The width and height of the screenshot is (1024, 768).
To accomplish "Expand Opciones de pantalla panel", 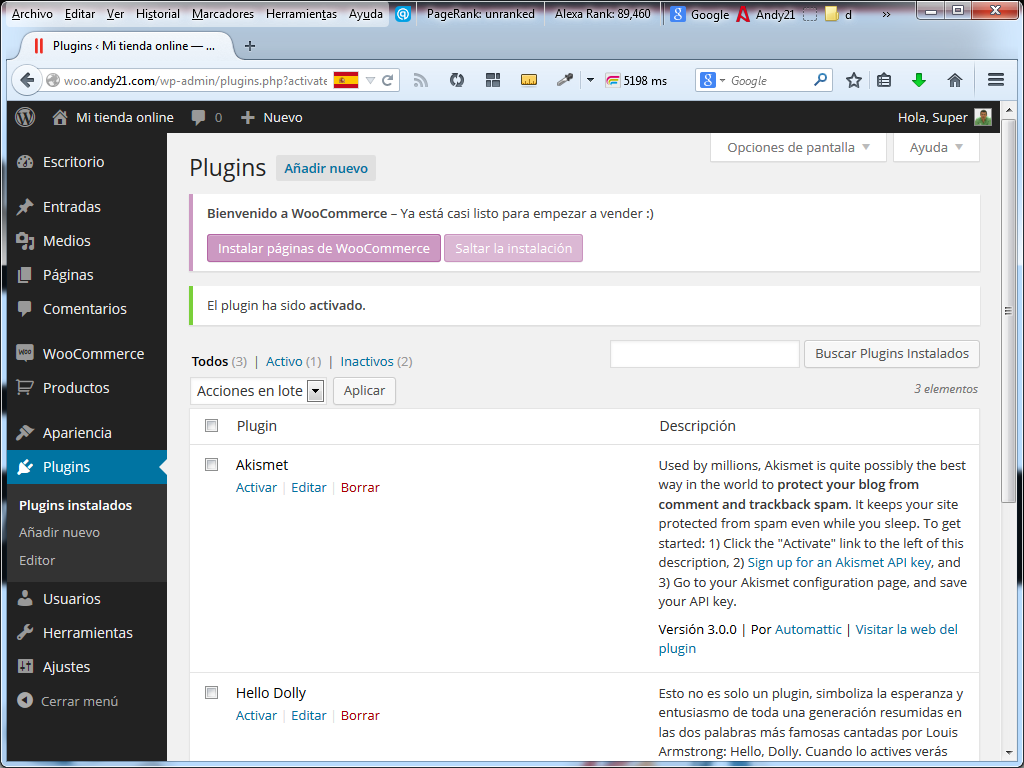I will pos(798,148).
